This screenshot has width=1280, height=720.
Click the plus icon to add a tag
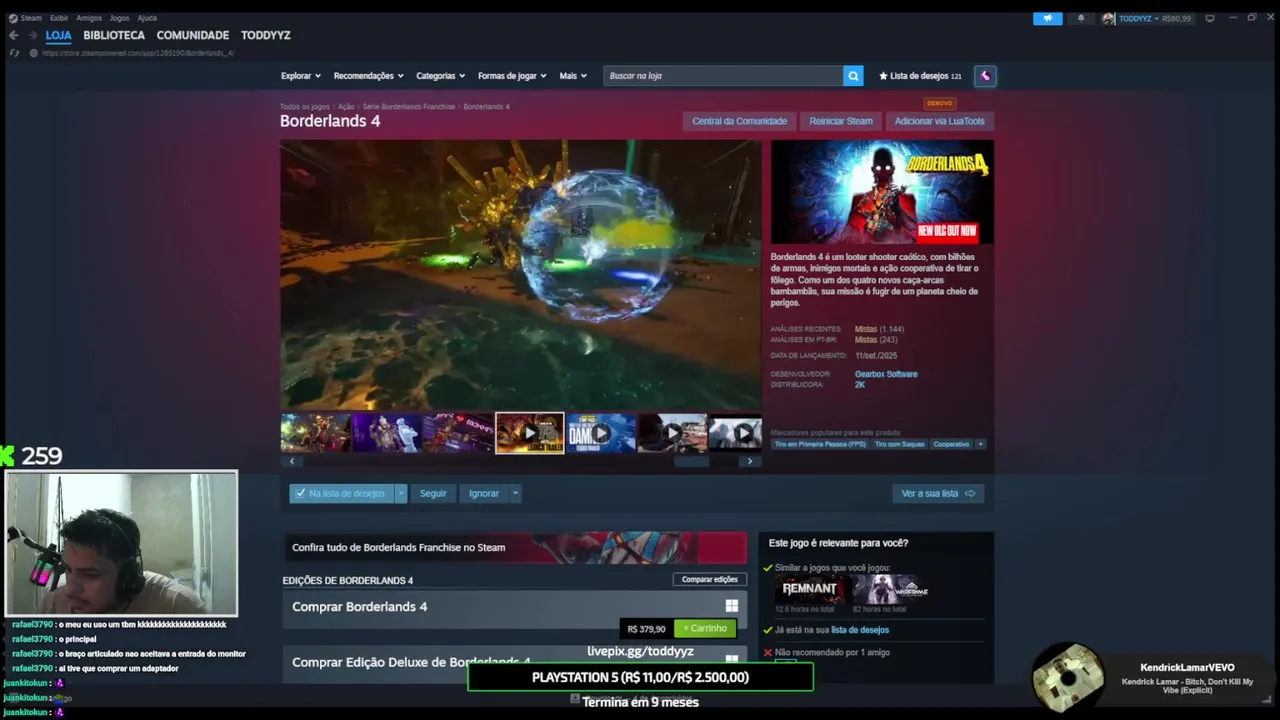[x=980, y=444]
